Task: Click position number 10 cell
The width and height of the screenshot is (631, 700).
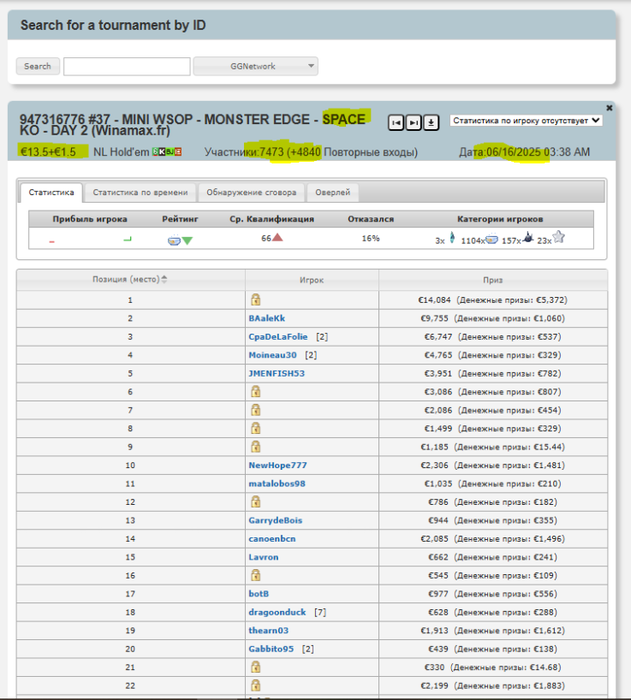Action: coord(130,465)
